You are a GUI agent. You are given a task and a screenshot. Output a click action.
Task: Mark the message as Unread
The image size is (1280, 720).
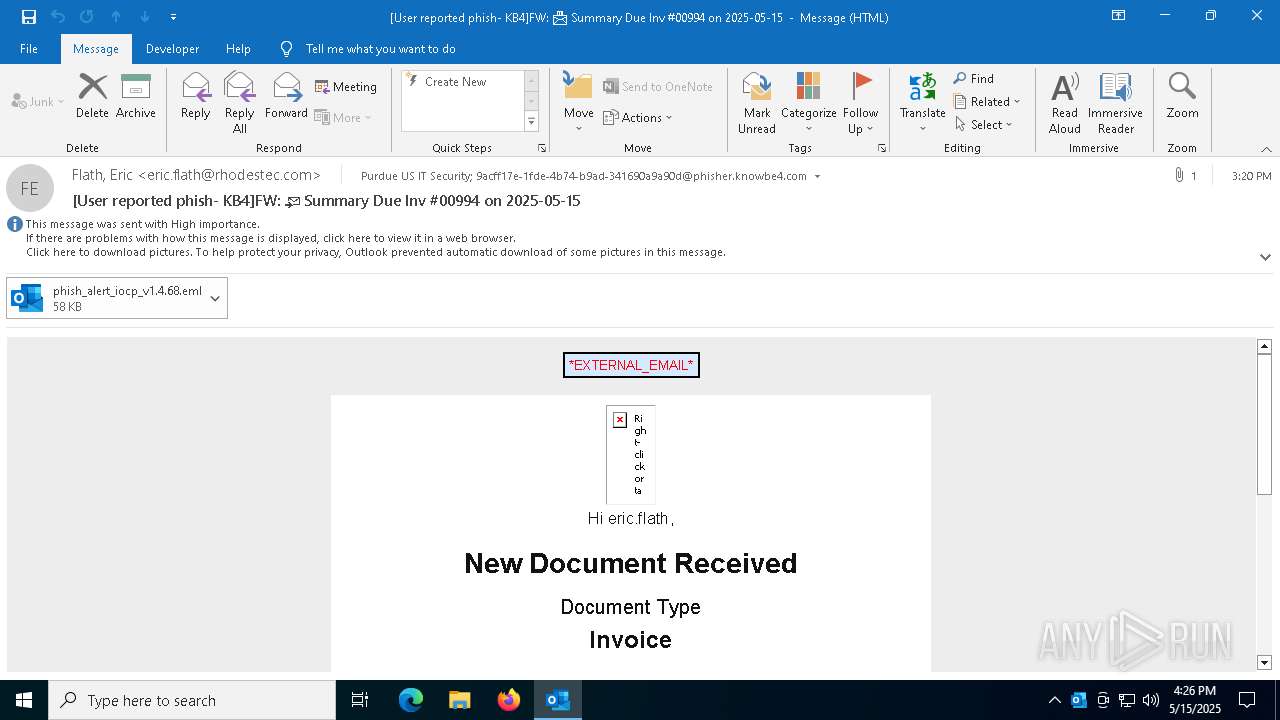(x=757, y=102)
